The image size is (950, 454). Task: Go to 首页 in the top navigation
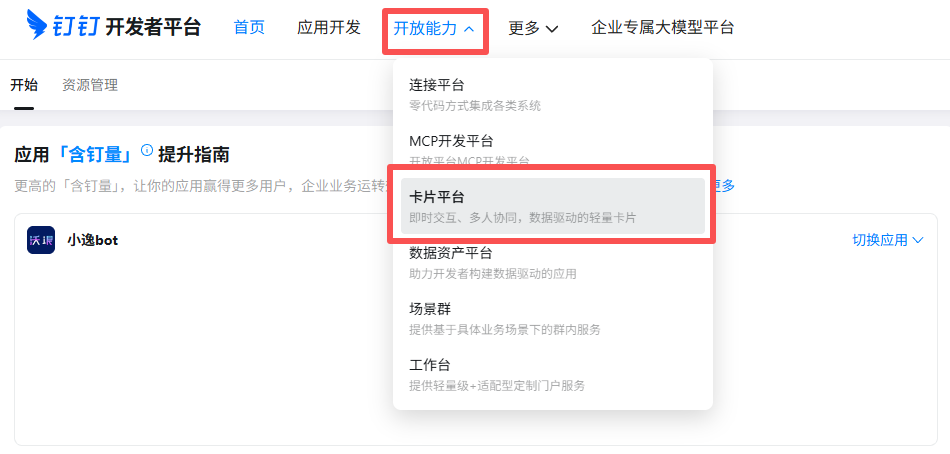coord(249,28)
